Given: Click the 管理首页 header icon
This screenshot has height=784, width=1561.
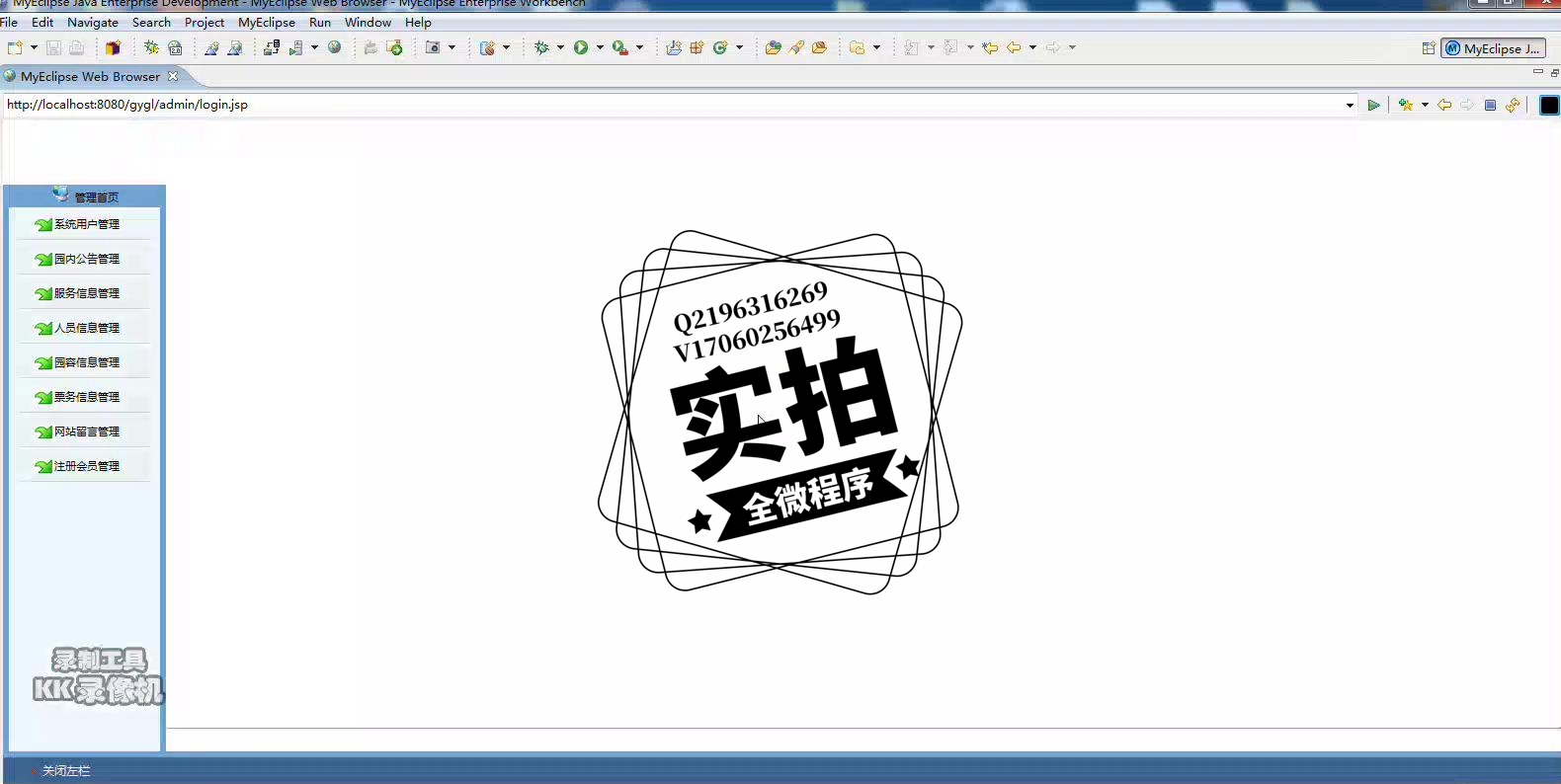Looking at the screenshot, I should [61, 194].
